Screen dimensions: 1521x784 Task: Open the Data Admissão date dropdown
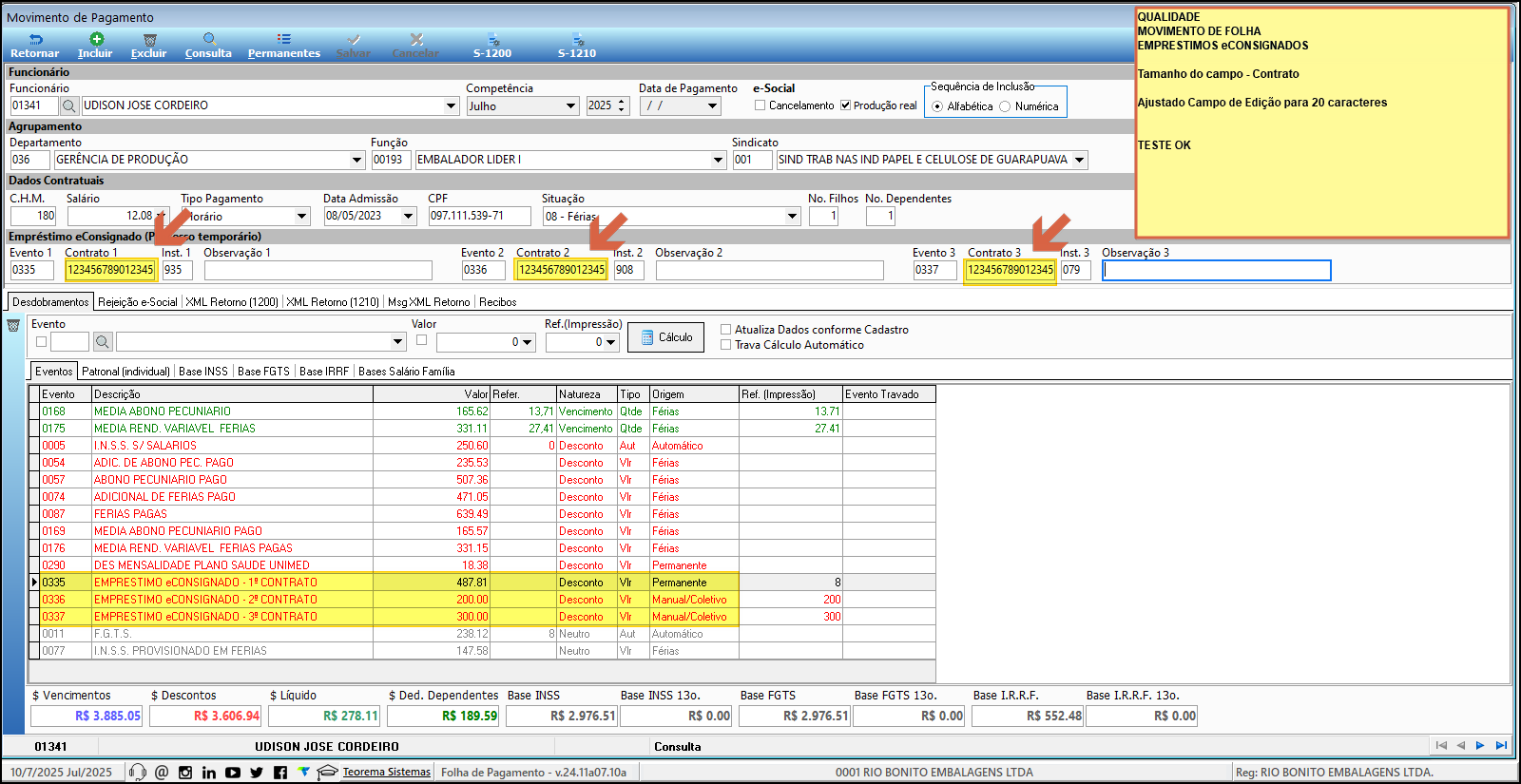(x=409, y=216)
